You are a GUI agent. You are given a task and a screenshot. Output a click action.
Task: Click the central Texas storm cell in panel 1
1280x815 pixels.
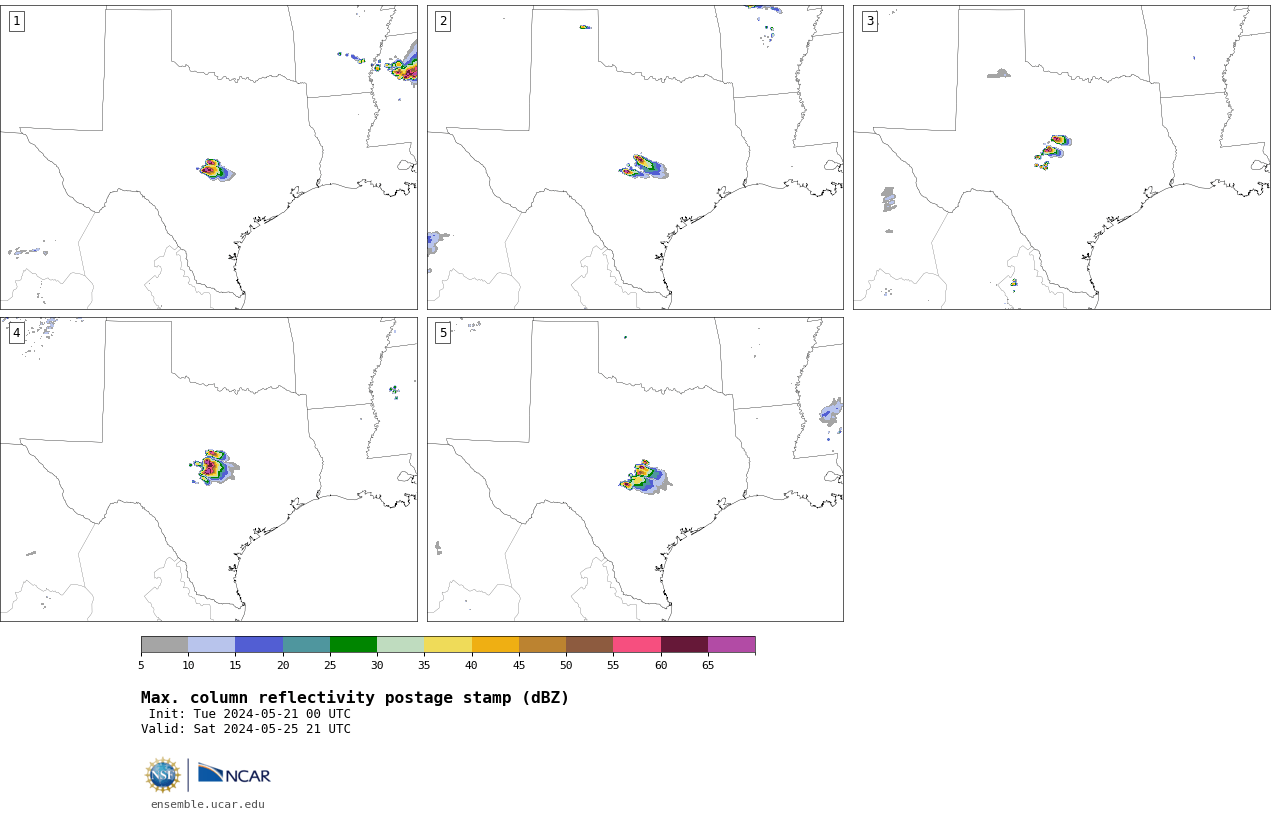[x=214, y=170]
